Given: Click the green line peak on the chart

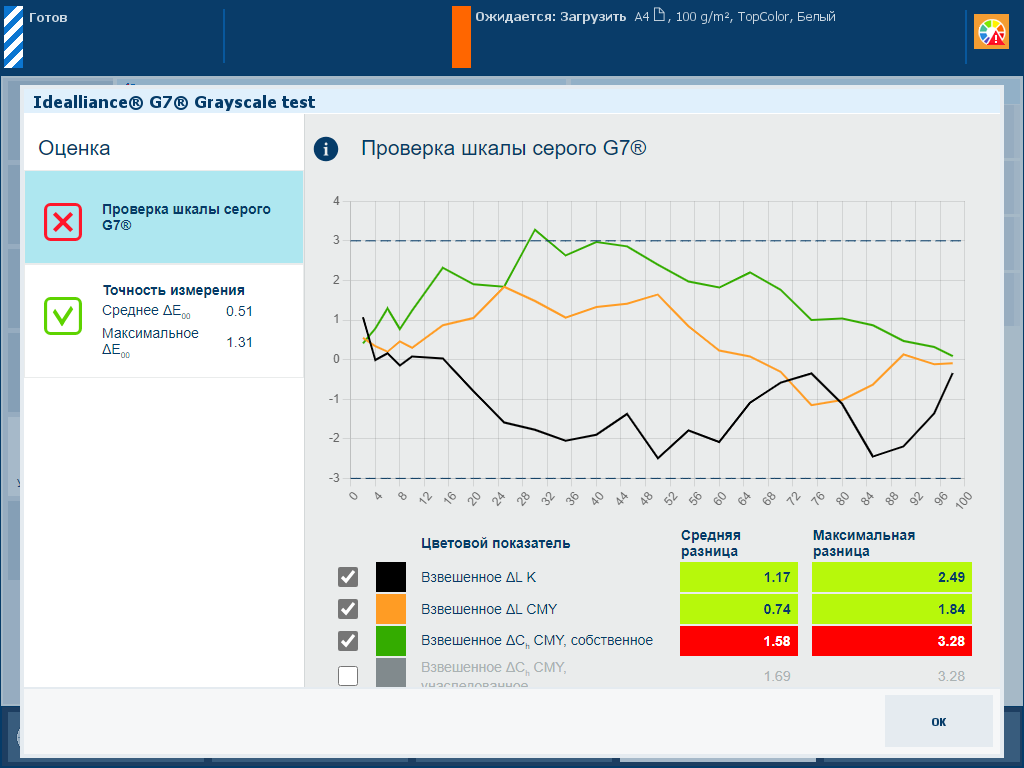Looking at the screenshot, I should pyautogui.click(x=535, y=230).
